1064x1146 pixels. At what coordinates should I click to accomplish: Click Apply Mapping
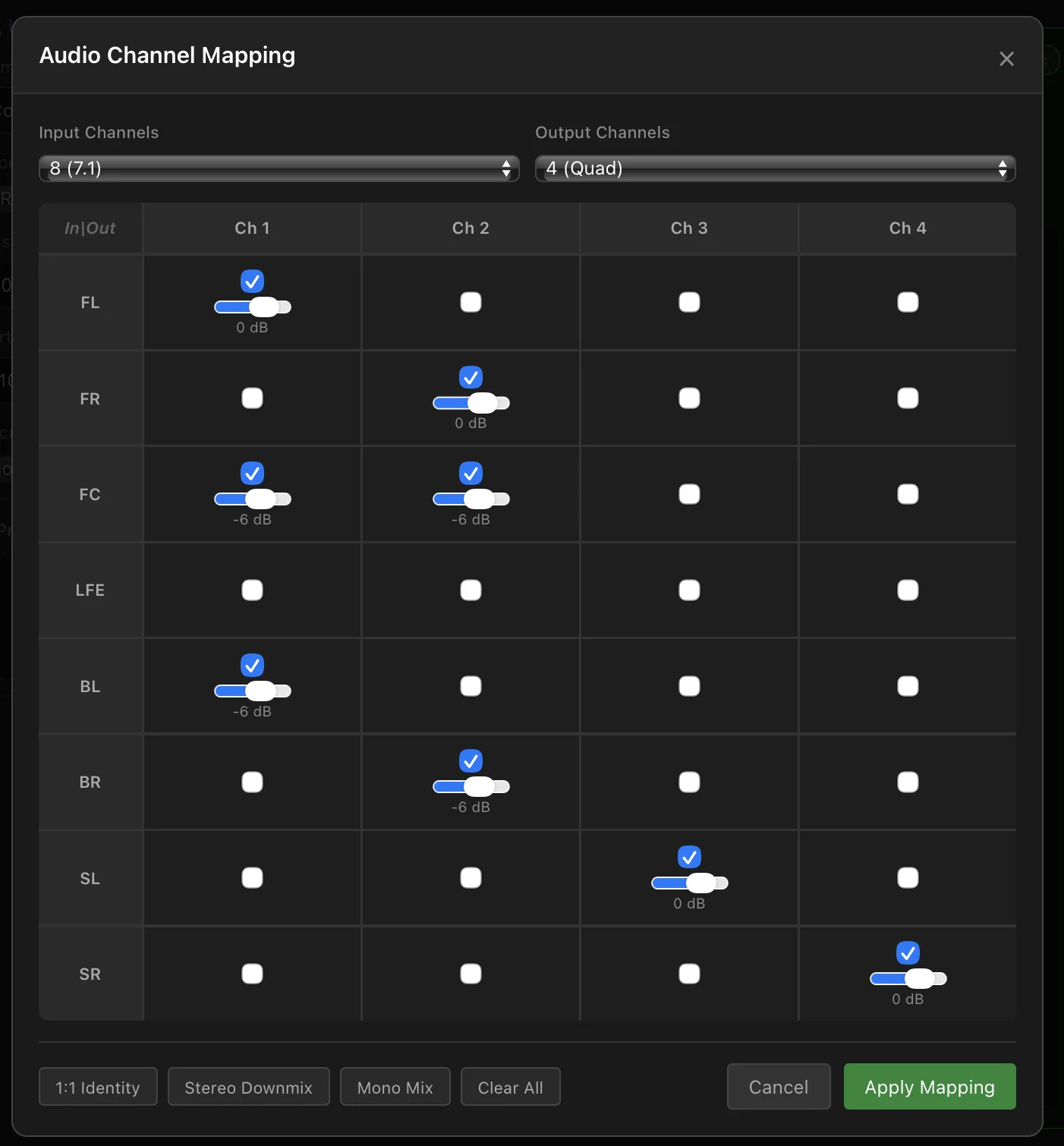[929, 1086]
